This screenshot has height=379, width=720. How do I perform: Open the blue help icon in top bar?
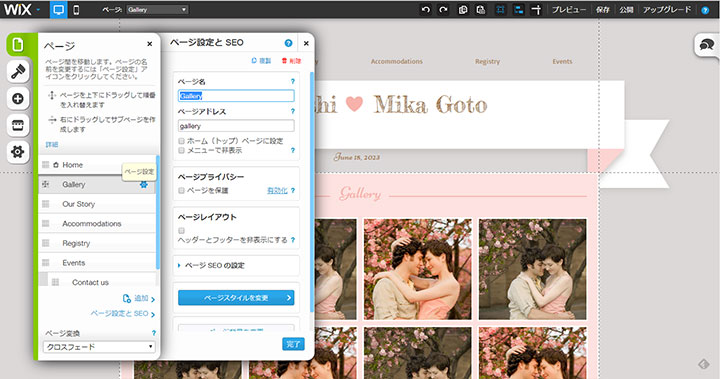(x=705, y=10)
